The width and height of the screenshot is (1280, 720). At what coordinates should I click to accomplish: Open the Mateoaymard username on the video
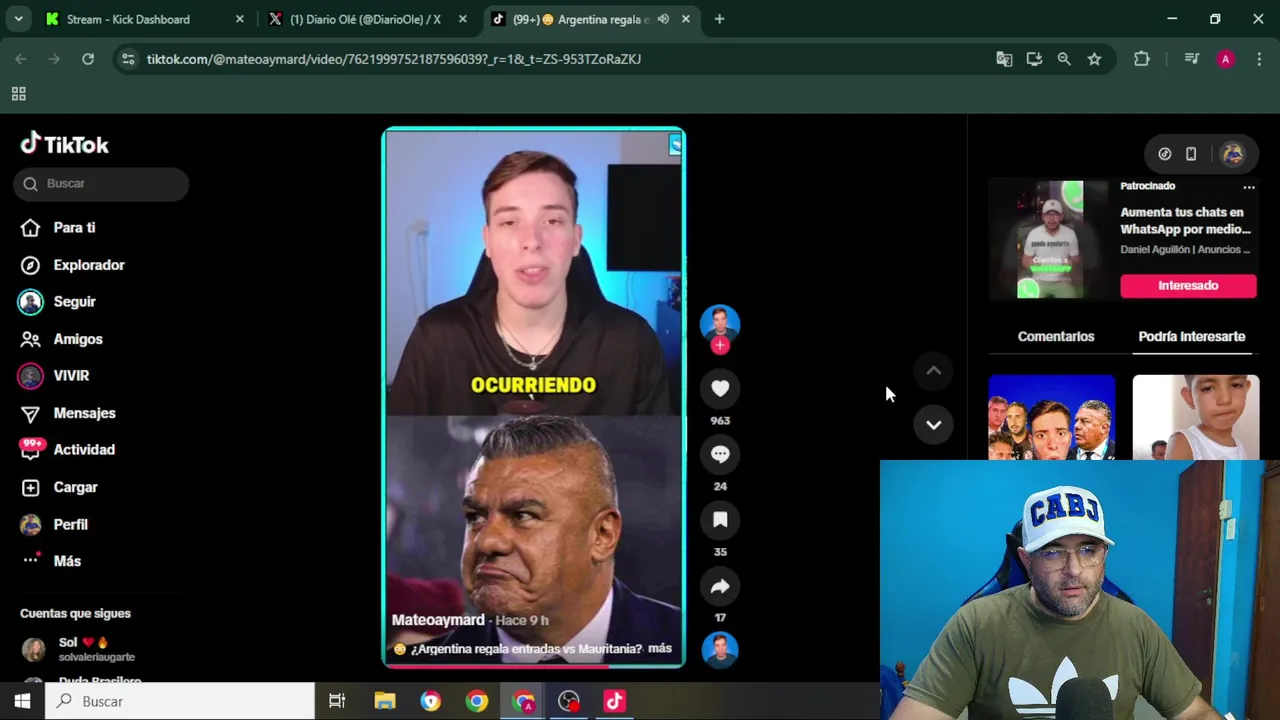[438, 620]
